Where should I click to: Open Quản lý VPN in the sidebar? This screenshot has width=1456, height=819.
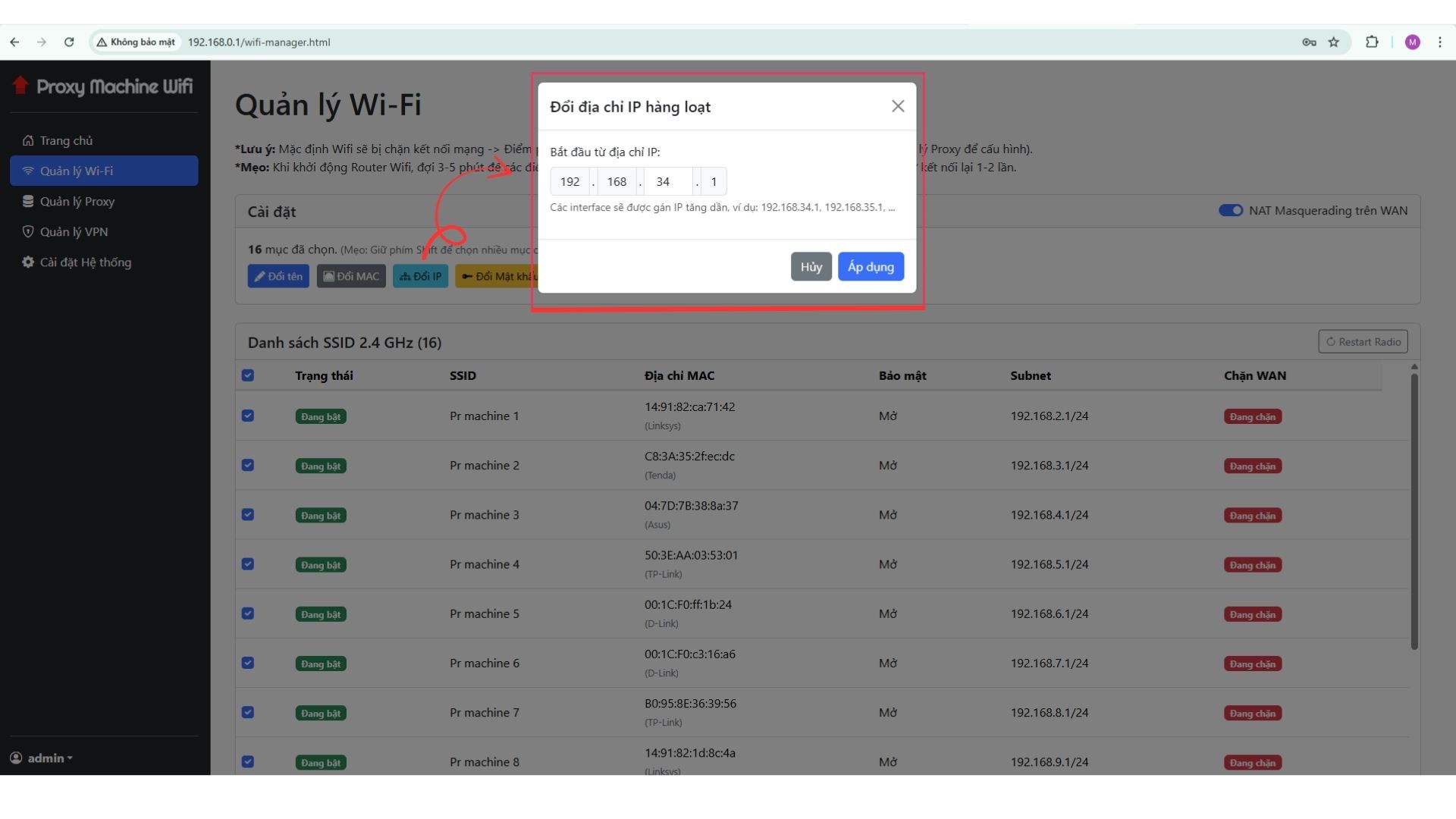pyautogui.click(x=104, y=231)
